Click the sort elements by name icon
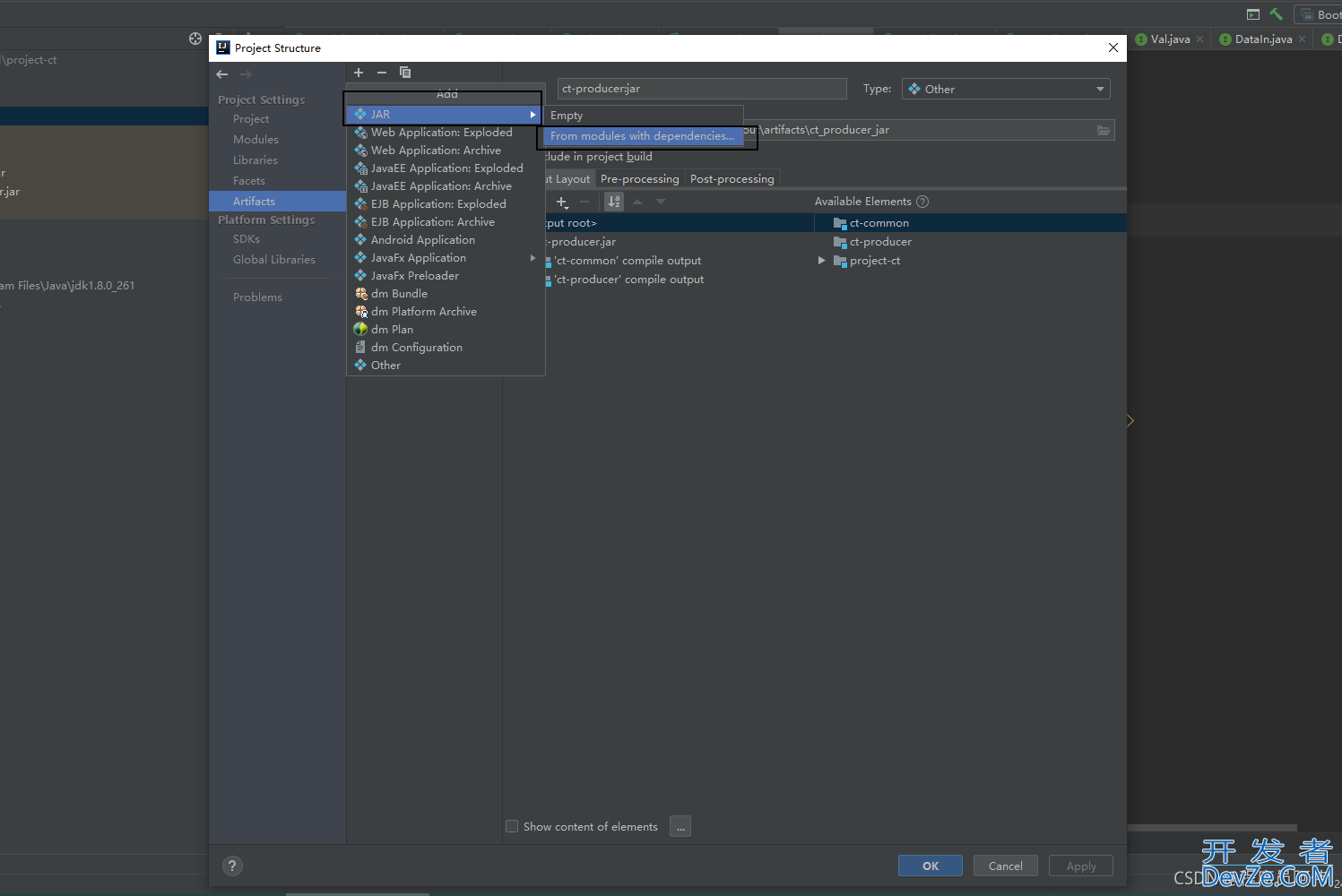 click(614, 202)
